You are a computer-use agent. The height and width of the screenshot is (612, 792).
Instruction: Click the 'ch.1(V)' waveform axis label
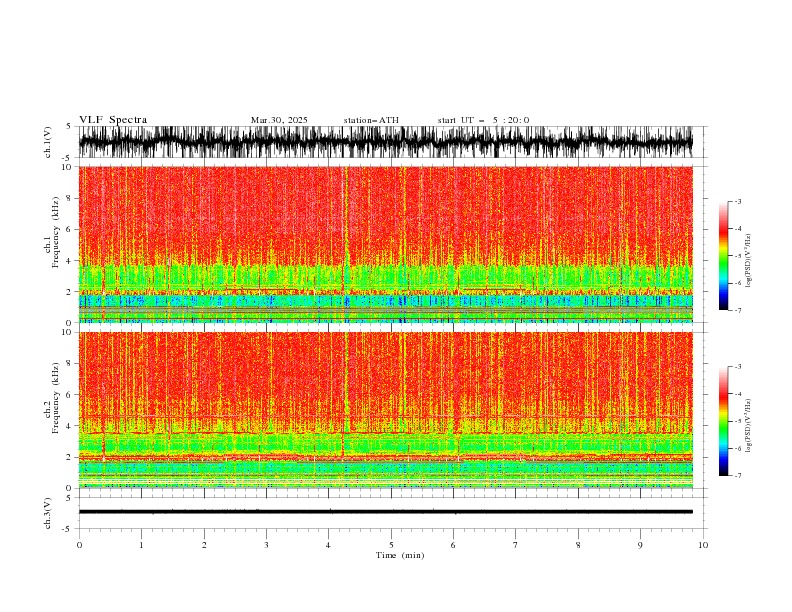click(x=48, y=142)
